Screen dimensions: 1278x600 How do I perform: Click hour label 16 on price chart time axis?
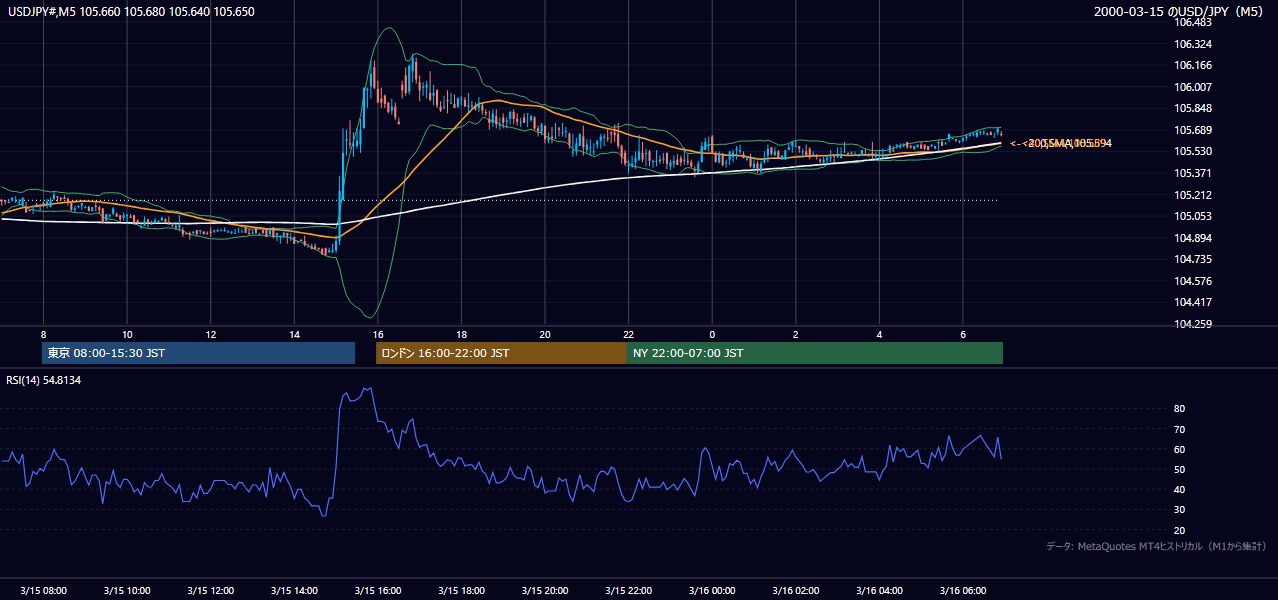(377, 334)
